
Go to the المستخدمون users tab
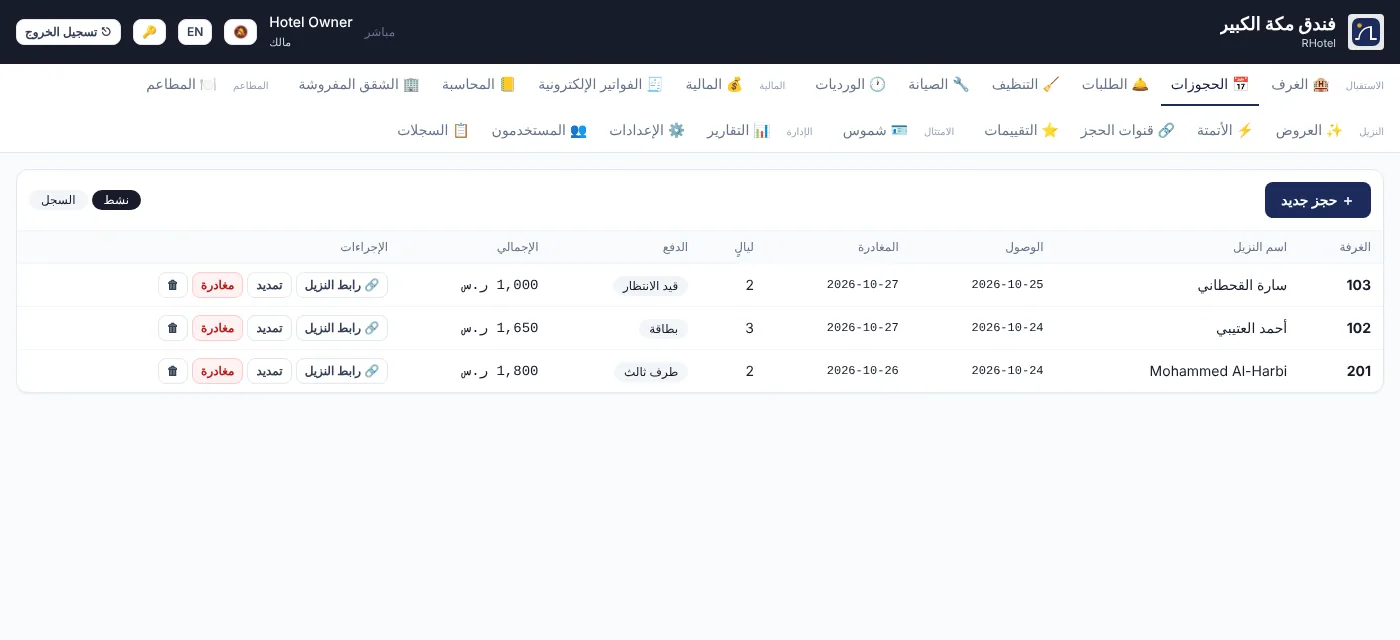click(x=539, y=131)
